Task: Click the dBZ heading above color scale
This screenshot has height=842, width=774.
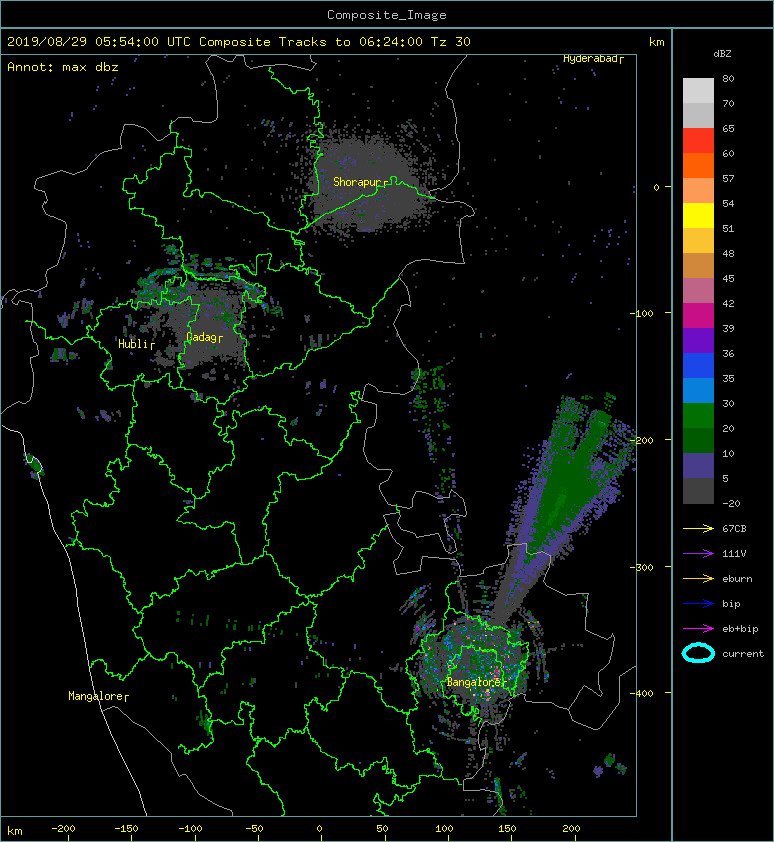Action: coord(722,54)
